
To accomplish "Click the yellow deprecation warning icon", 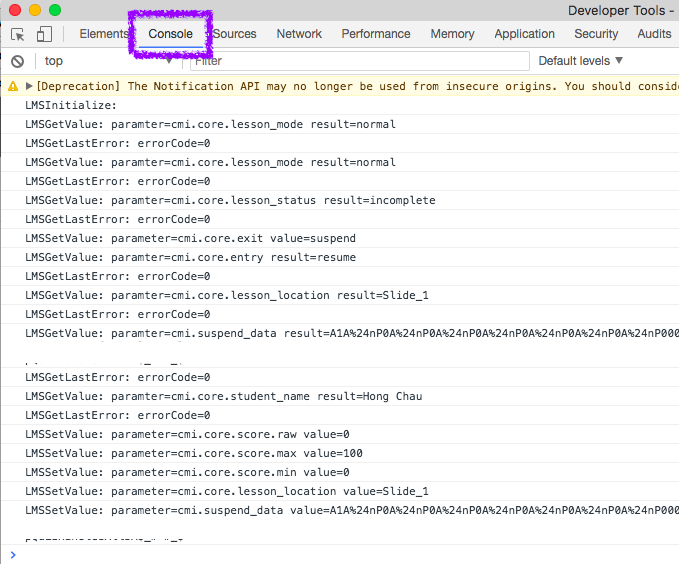I will [x=13, y=86].
